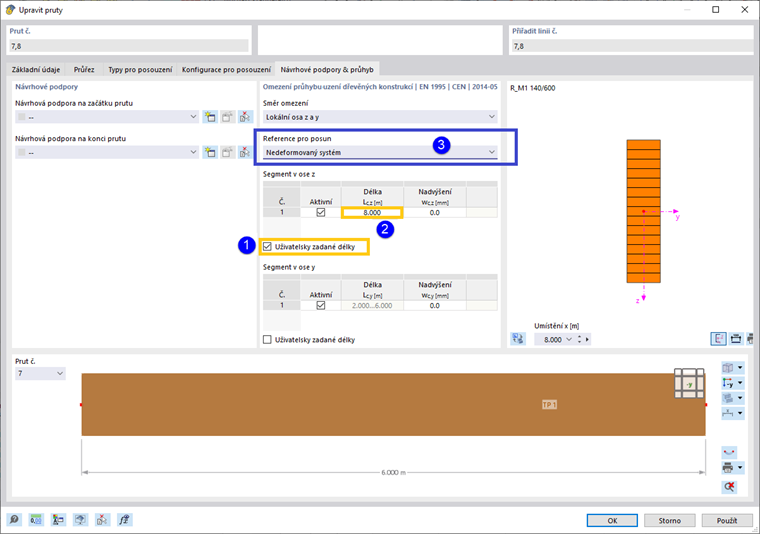Expand -y axis view direction dropdown arrow
Screen dimensions: 760x534
(740, 383)
